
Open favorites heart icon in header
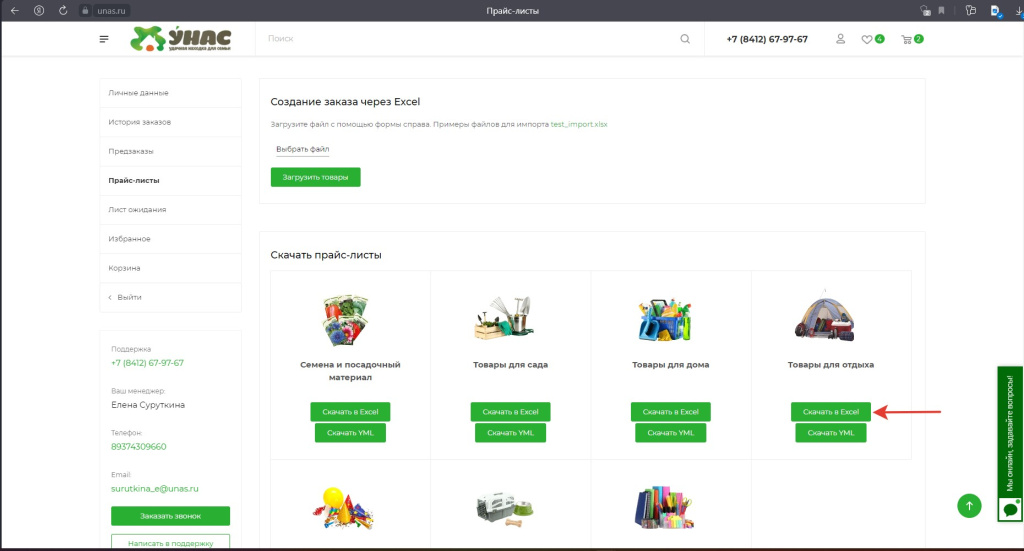pos(867,40)
